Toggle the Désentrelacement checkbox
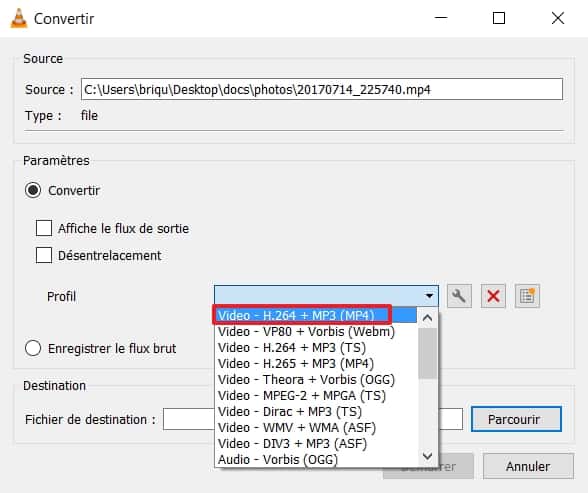 (x=44, y=255)
